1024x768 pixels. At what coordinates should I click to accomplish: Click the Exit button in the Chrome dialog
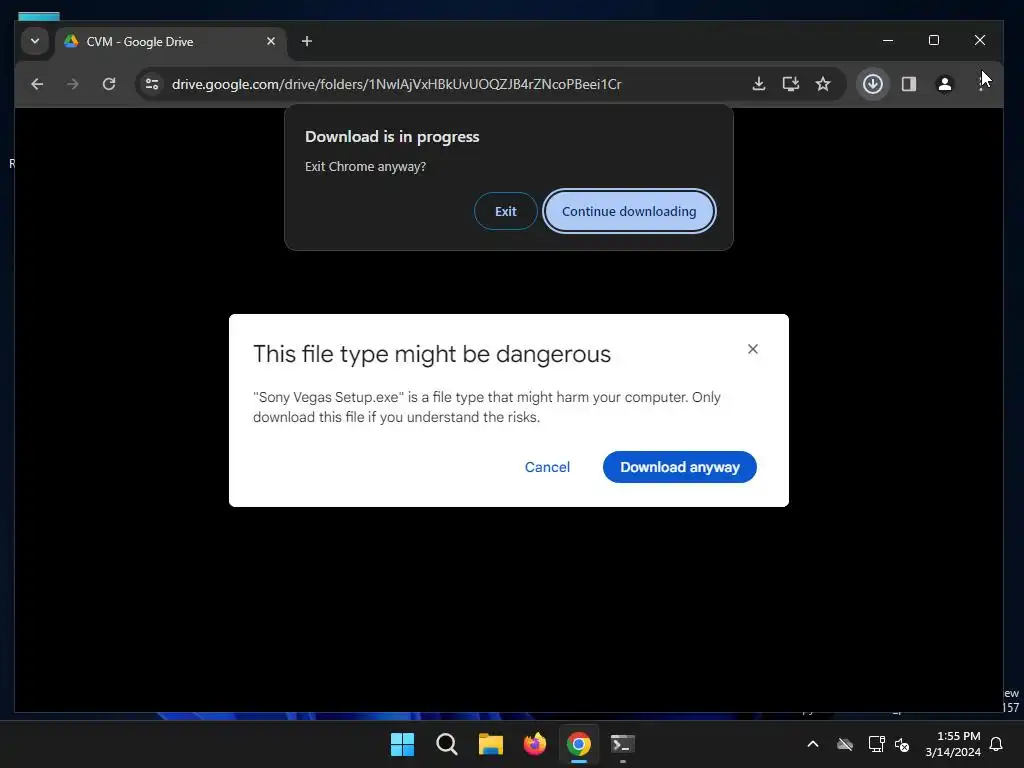click(505, 211)
